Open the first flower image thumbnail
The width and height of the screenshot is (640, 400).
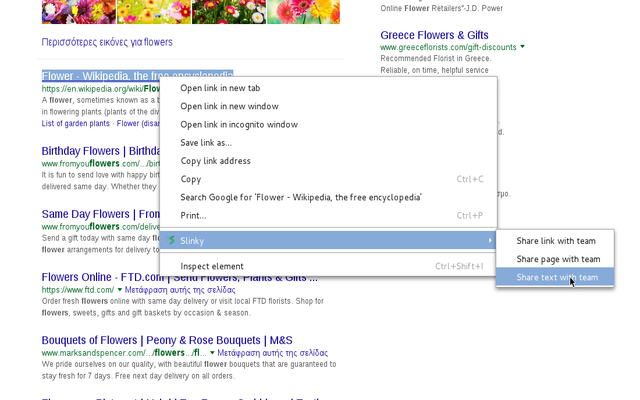(79, 12)
